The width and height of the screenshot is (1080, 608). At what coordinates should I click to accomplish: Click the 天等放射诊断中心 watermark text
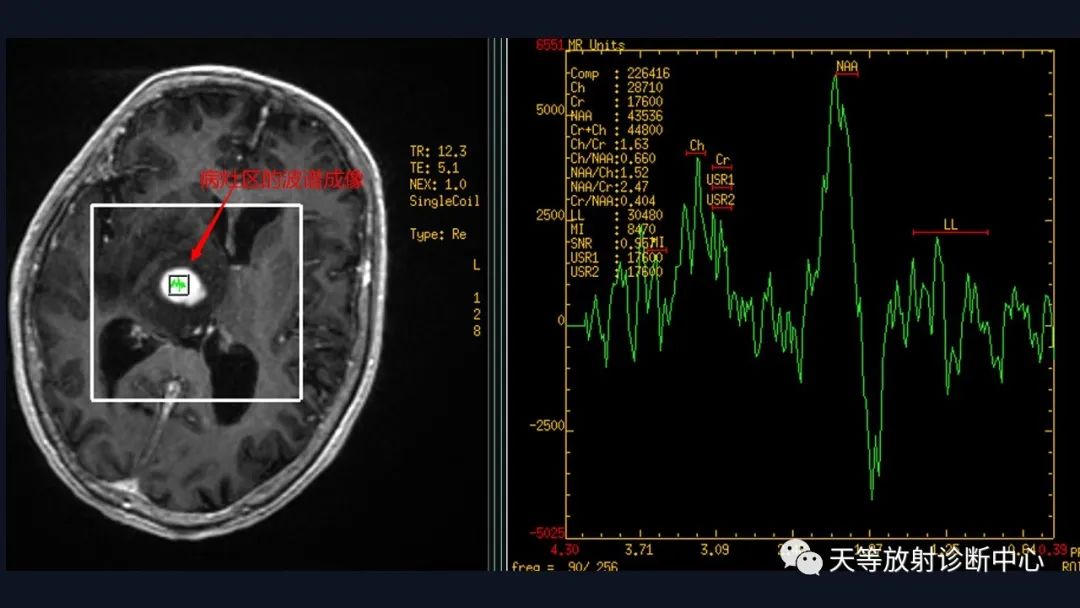[936, 560]
